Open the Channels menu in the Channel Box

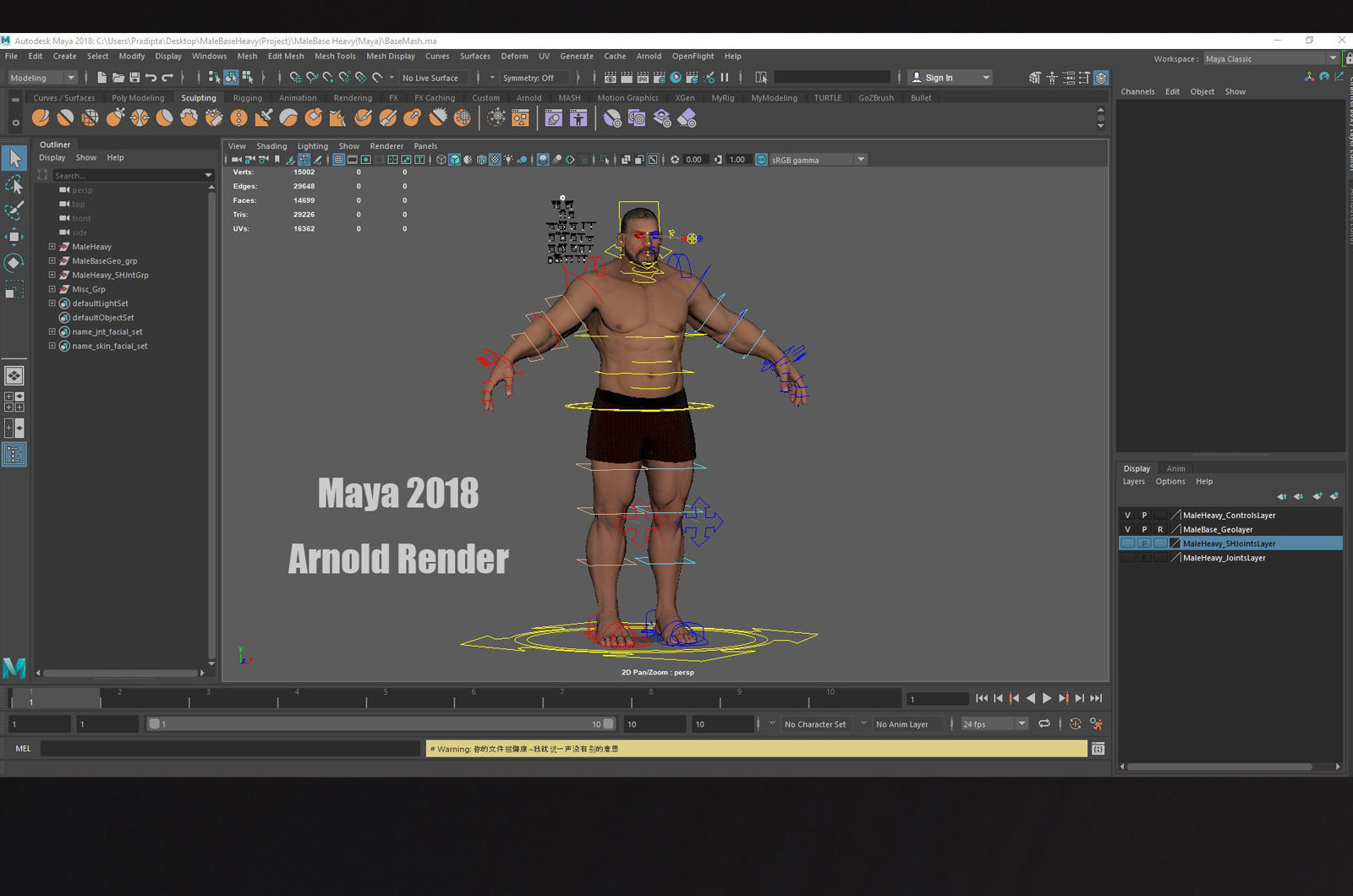pyautogui.click(x=1137, y=91)
